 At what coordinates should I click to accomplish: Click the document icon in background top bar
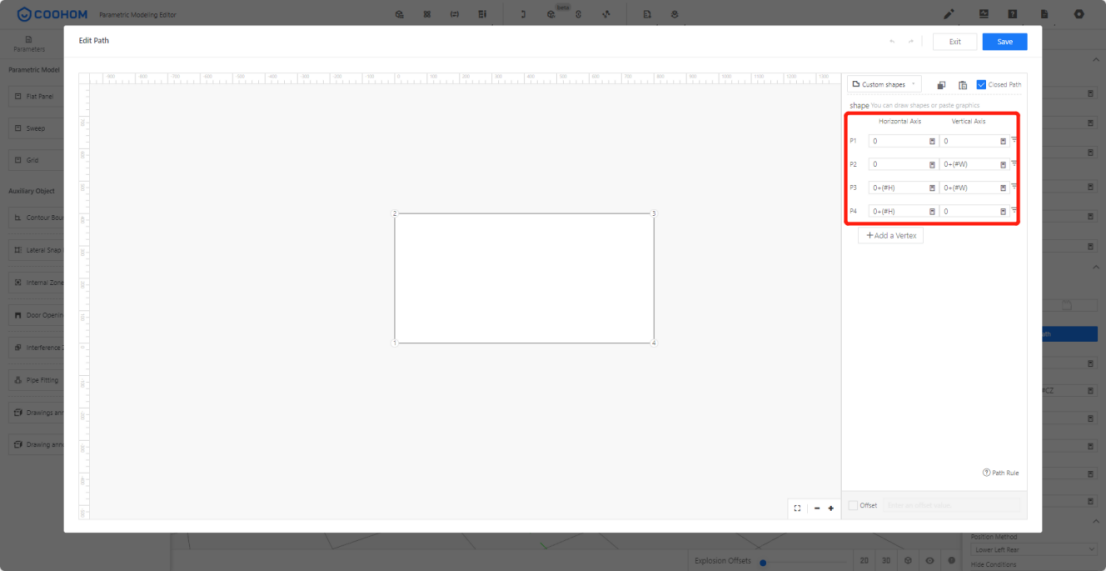[1045, 13]
